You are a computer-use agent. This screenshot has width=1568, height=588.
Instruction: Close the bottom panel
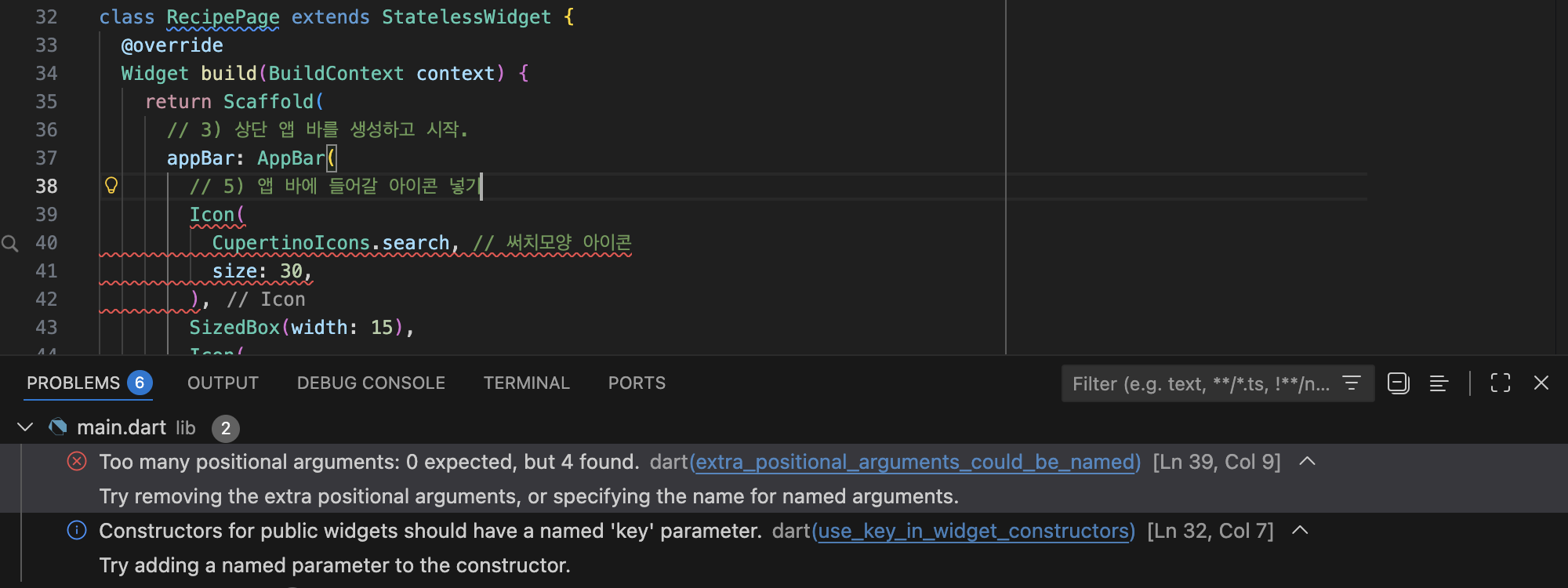point(1541,383)
